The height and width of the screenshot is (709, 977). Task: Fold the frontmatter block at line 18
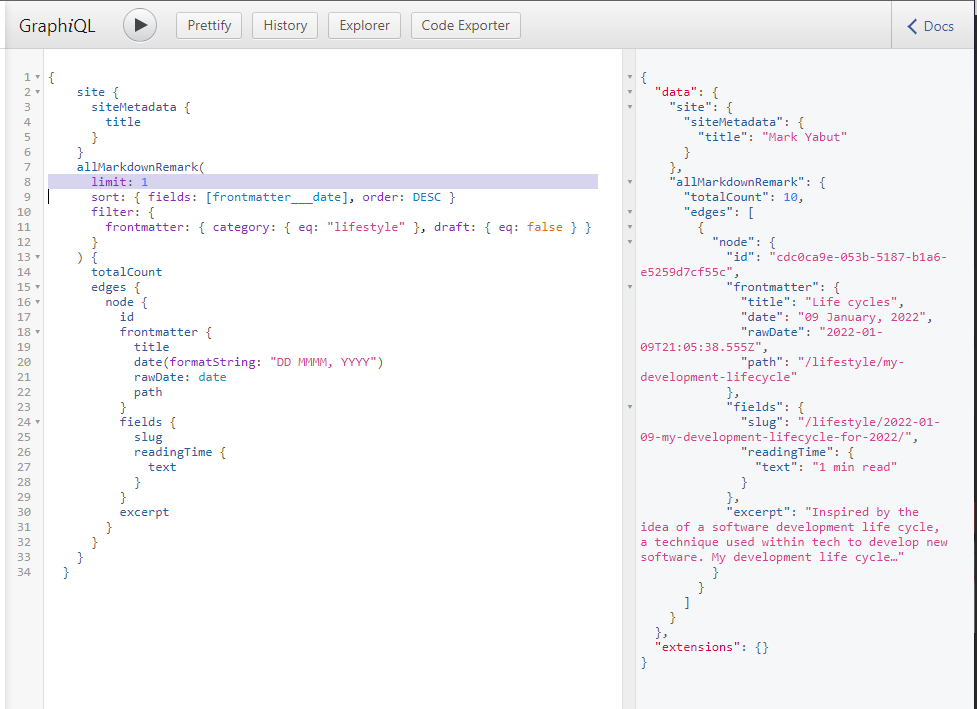click(37, 332)
